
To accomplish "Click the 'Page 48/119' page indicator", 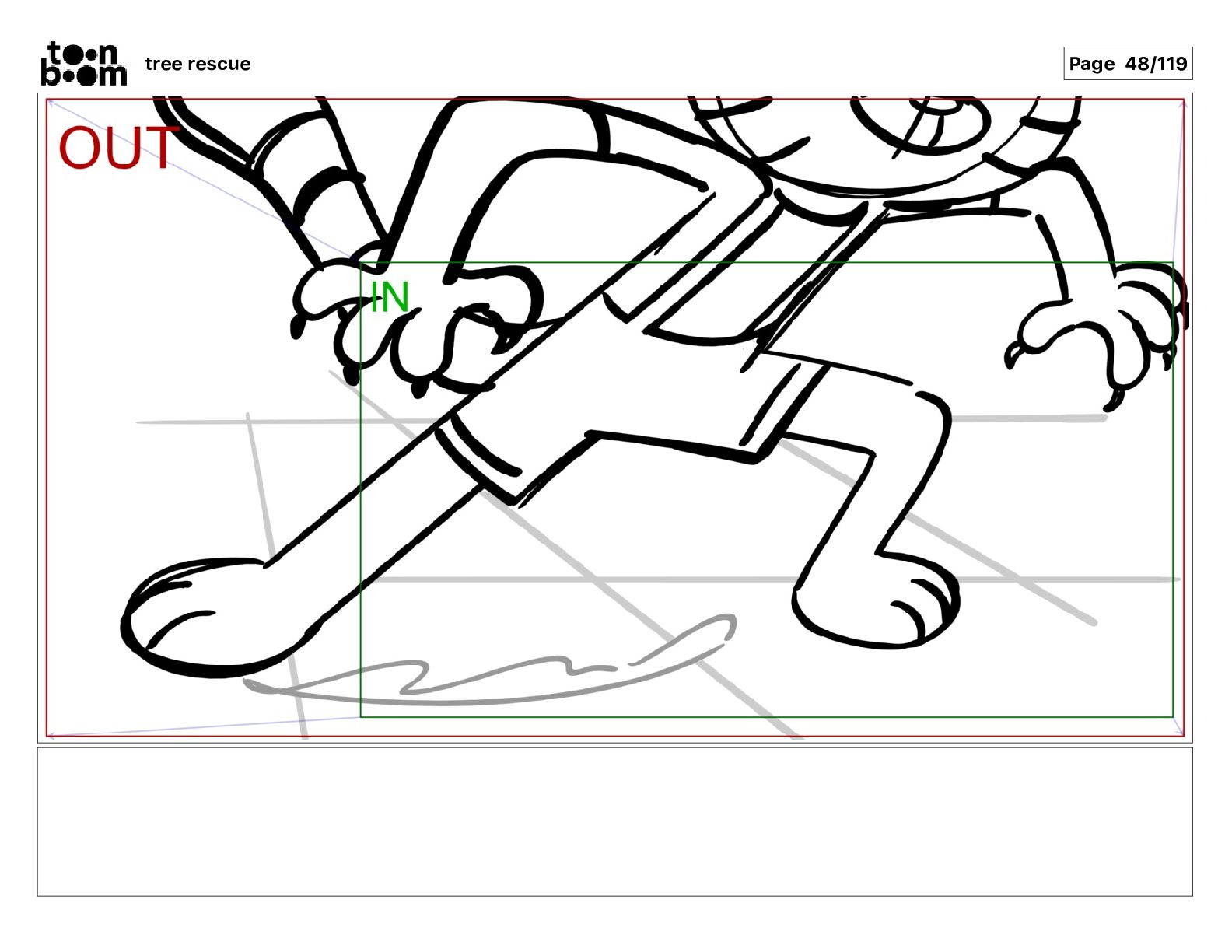I will (x=1128, y=64).
